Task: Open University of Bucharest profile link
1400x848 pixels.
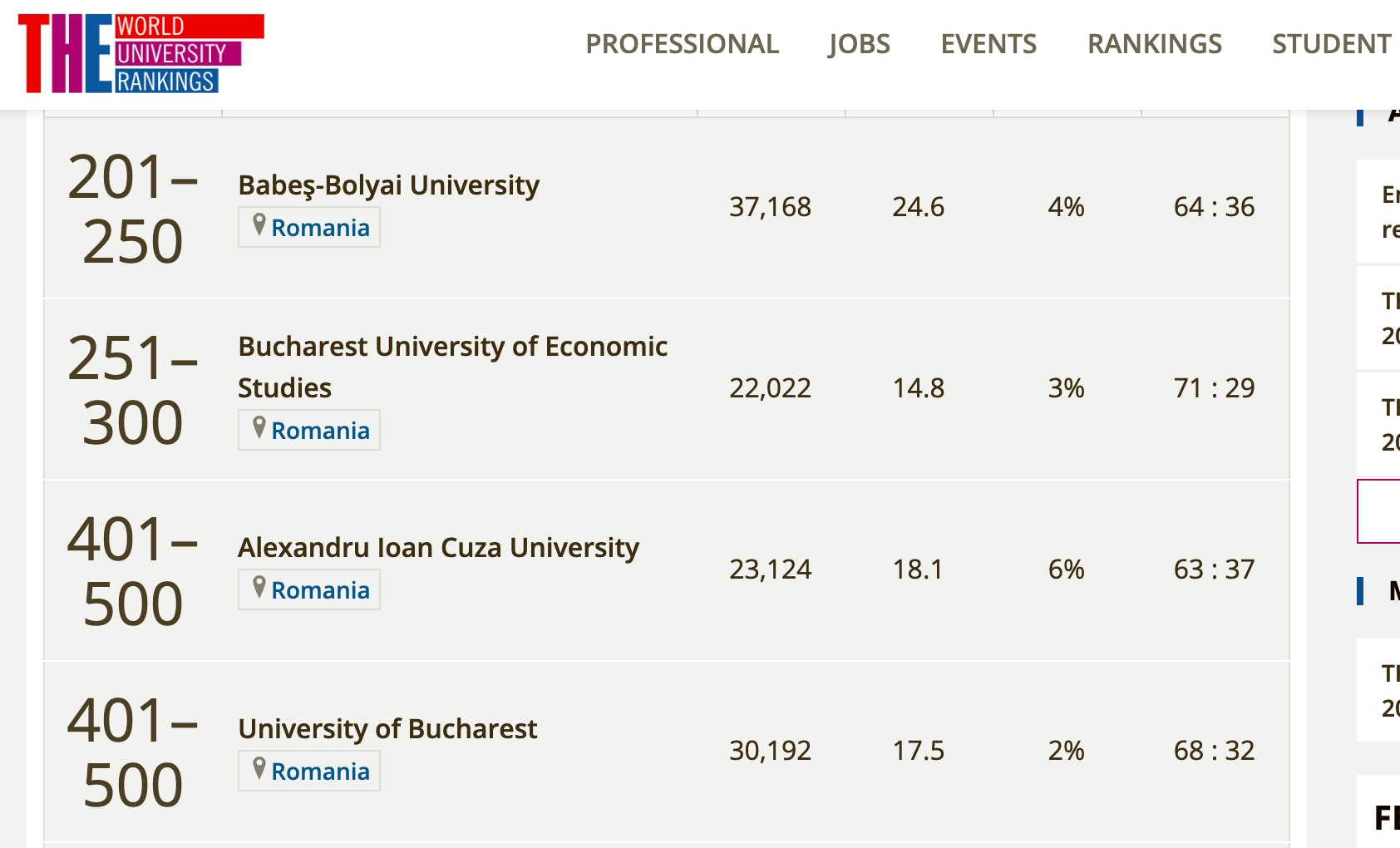Action: point(387,728)
